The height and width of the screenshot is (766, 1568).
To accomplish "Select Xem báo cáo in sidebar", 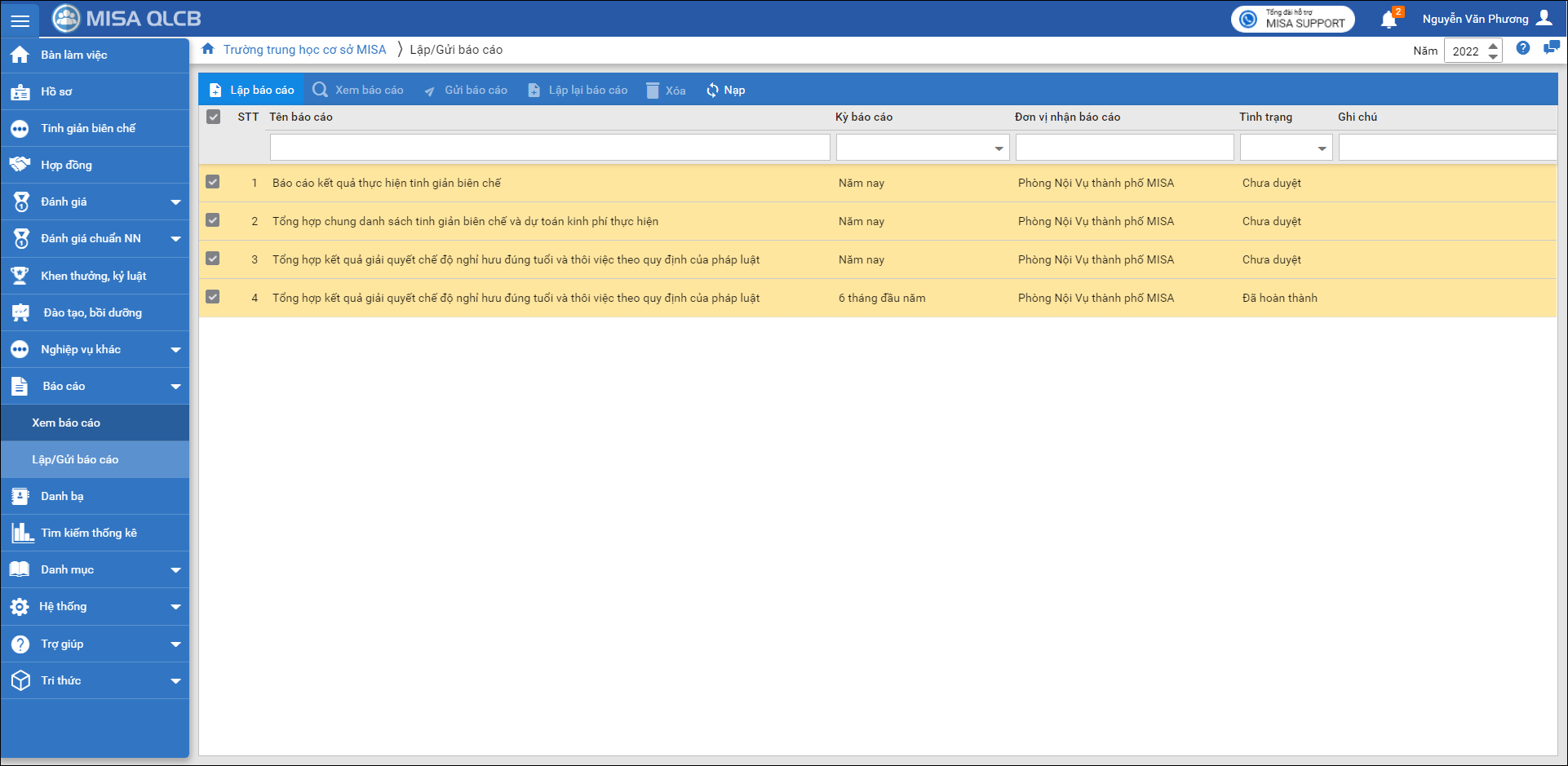I will coord(66,423).
